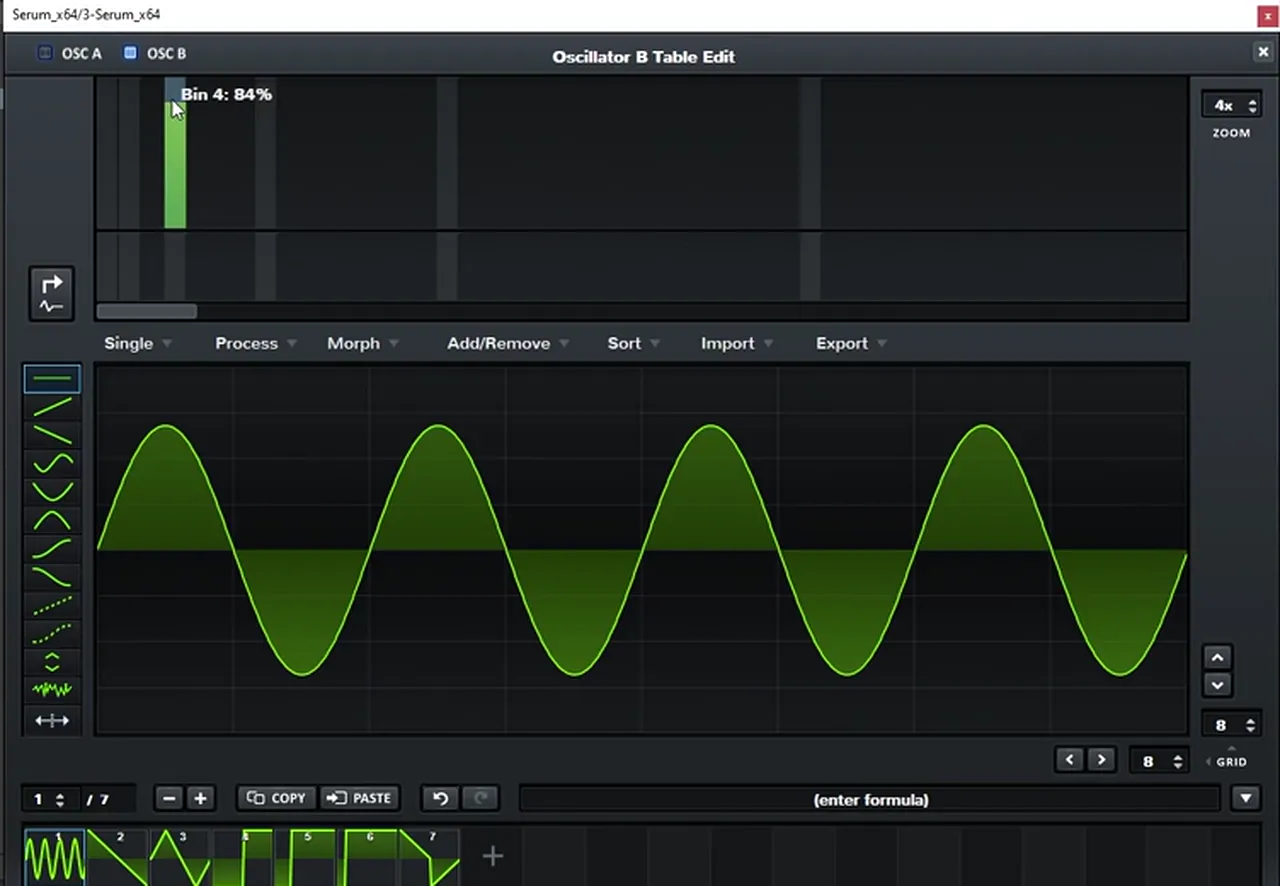Close the Oscillator B Table Edit panel
1280x886 pixels.
[x=1263, y=52]
